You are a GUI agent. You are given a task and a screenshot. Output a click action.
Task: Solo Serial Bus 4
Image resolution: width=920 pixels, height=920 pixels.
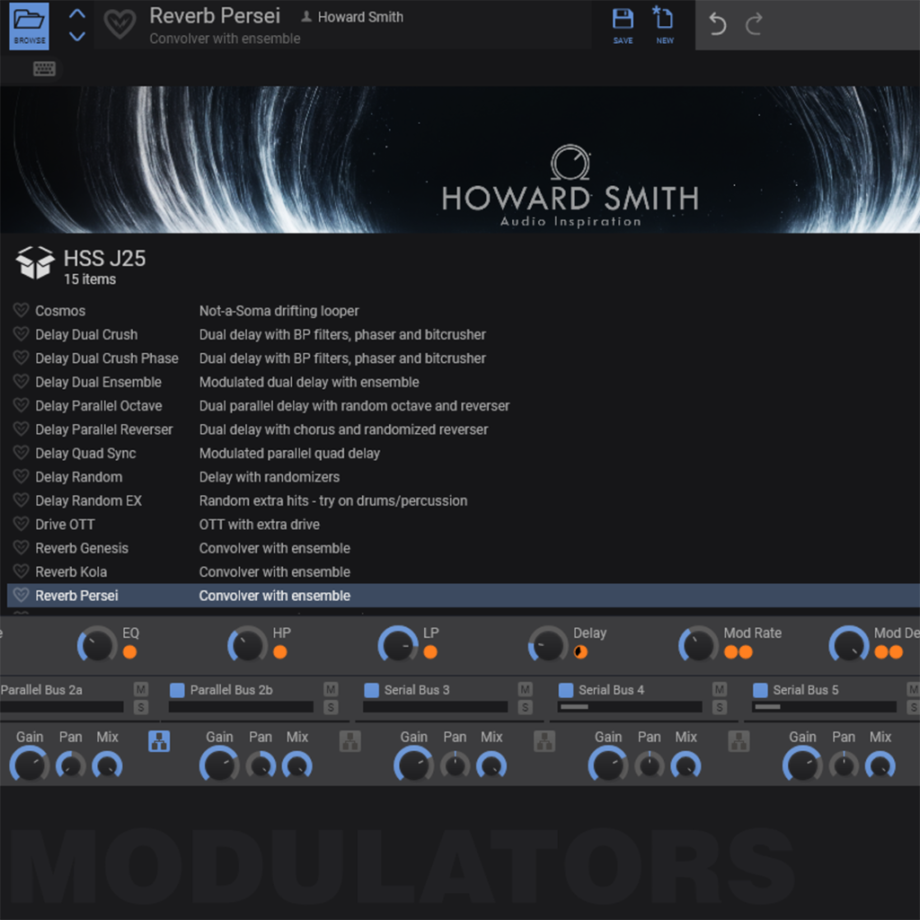pos(719,705)
